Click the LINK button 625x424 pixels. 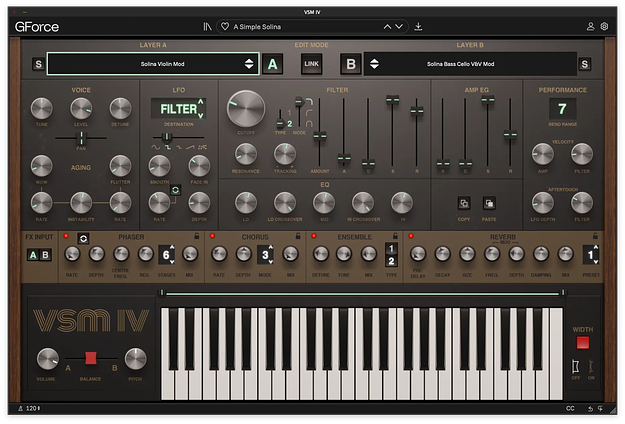[311, 64]
